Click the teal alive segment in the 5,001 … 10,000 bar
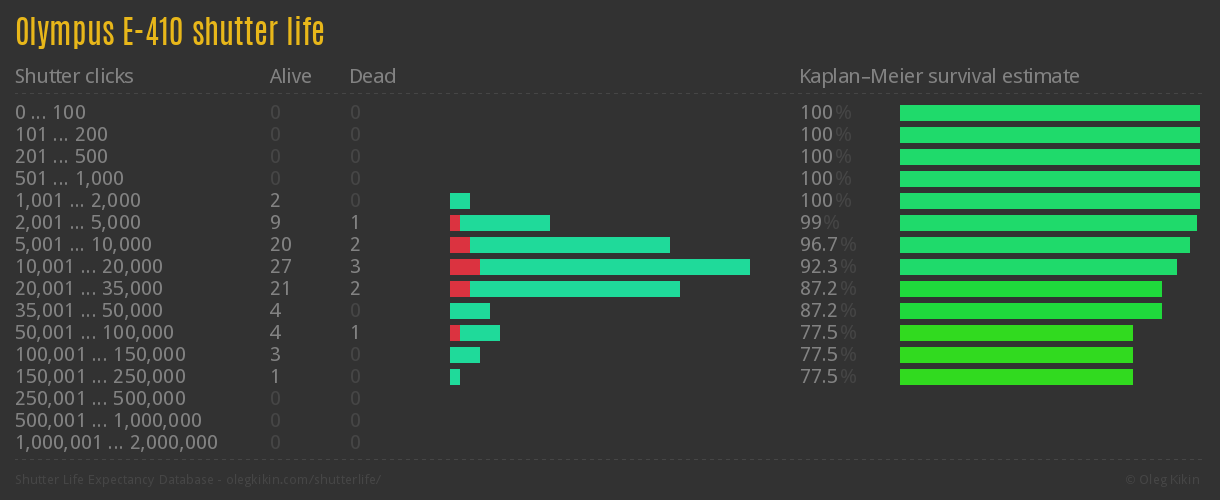The image size is (1220, 500). point(569,245)
